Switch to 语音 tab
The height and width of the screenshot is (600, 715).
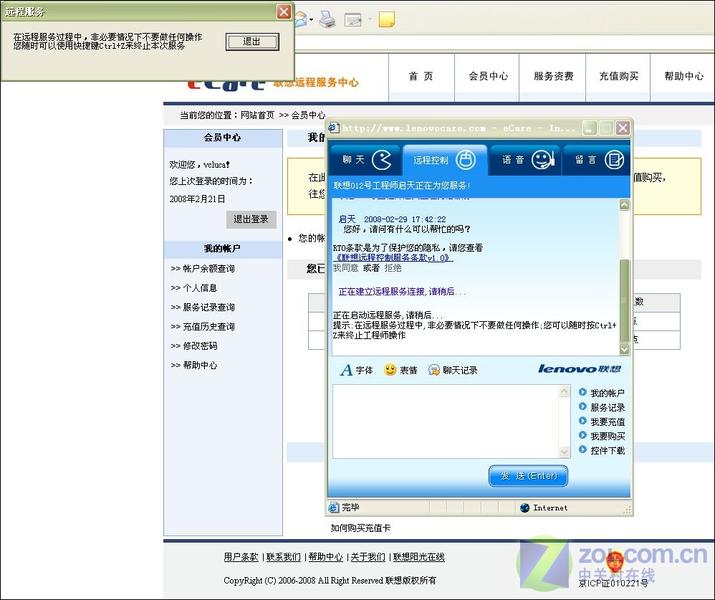point(525,160)
